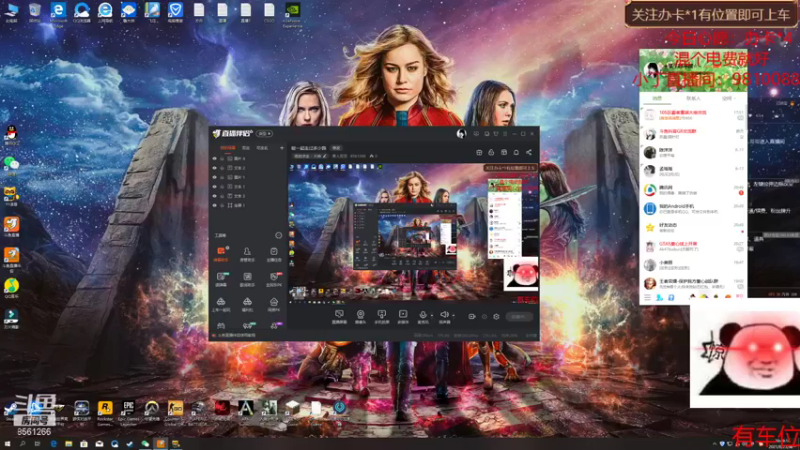800x450 pixels.
Task: Open taskbar search magnifier
Action: tap(22, 444)
